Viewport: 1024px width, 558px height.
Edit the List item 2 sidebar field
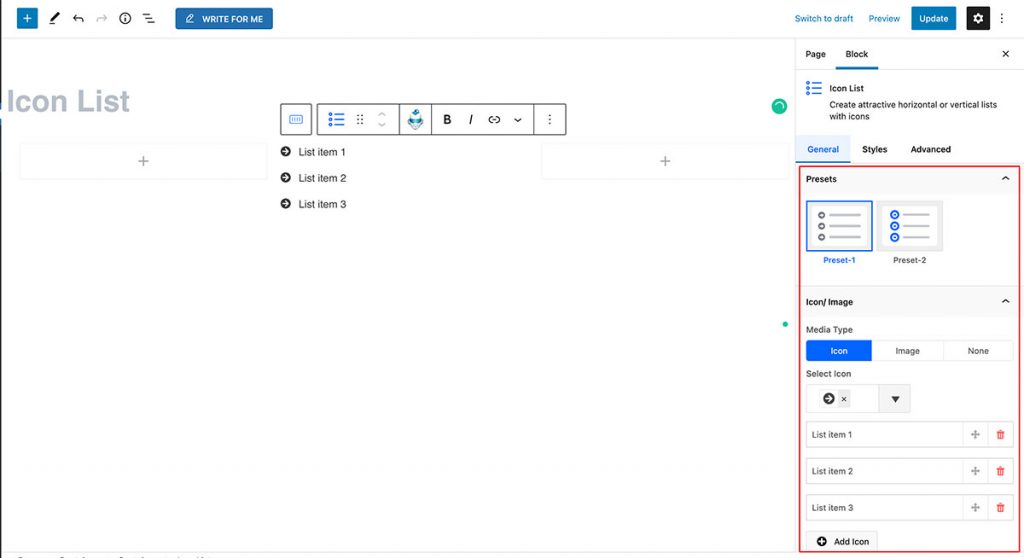(x=884, y=471)
